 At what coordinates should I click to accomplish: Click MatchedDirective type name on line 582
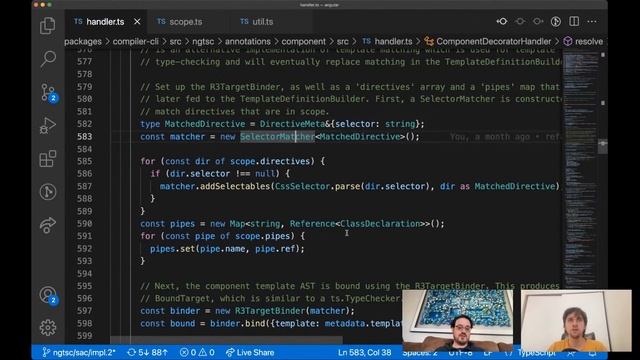point(205,124)
